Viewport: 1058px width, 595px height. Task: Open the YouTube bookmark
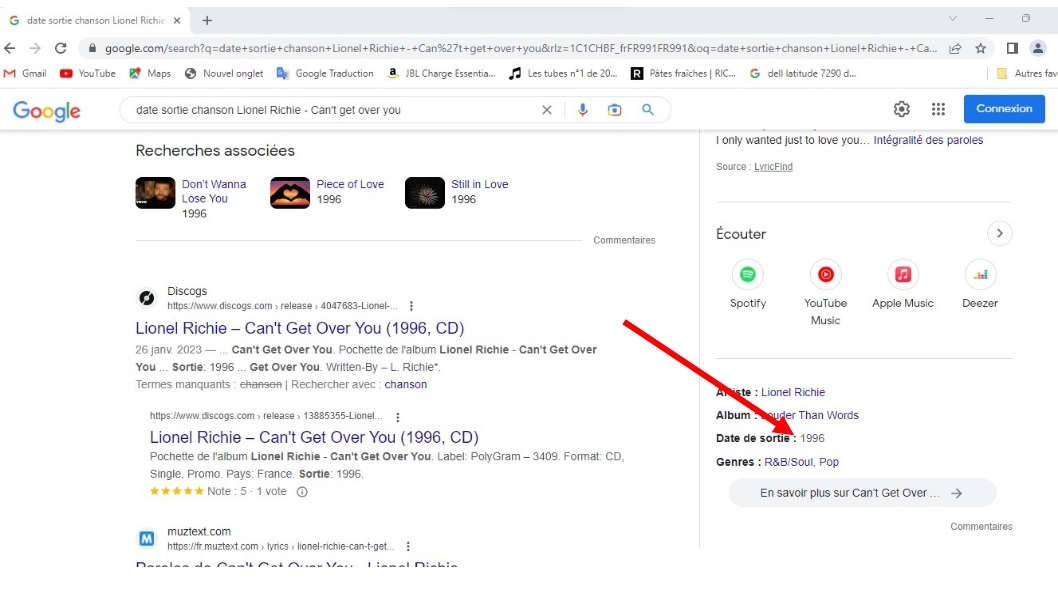click(88, 74)
